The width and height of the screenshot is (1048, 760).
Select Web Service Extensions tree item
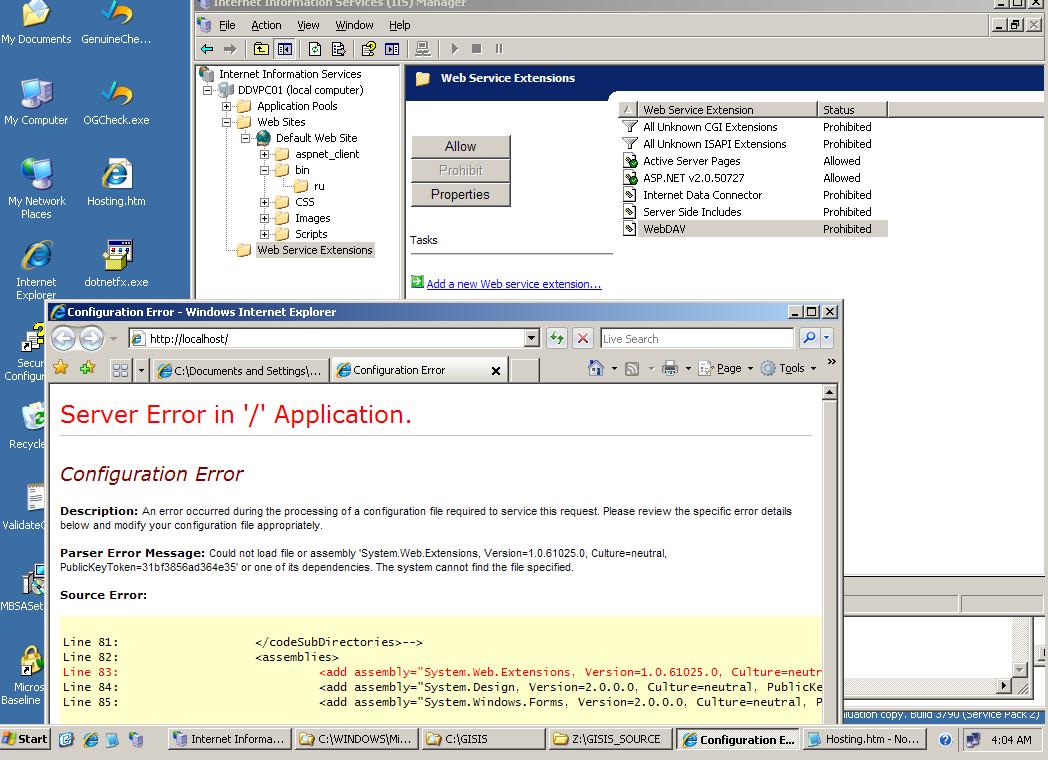pyautogui.click(x=314, y=250)
